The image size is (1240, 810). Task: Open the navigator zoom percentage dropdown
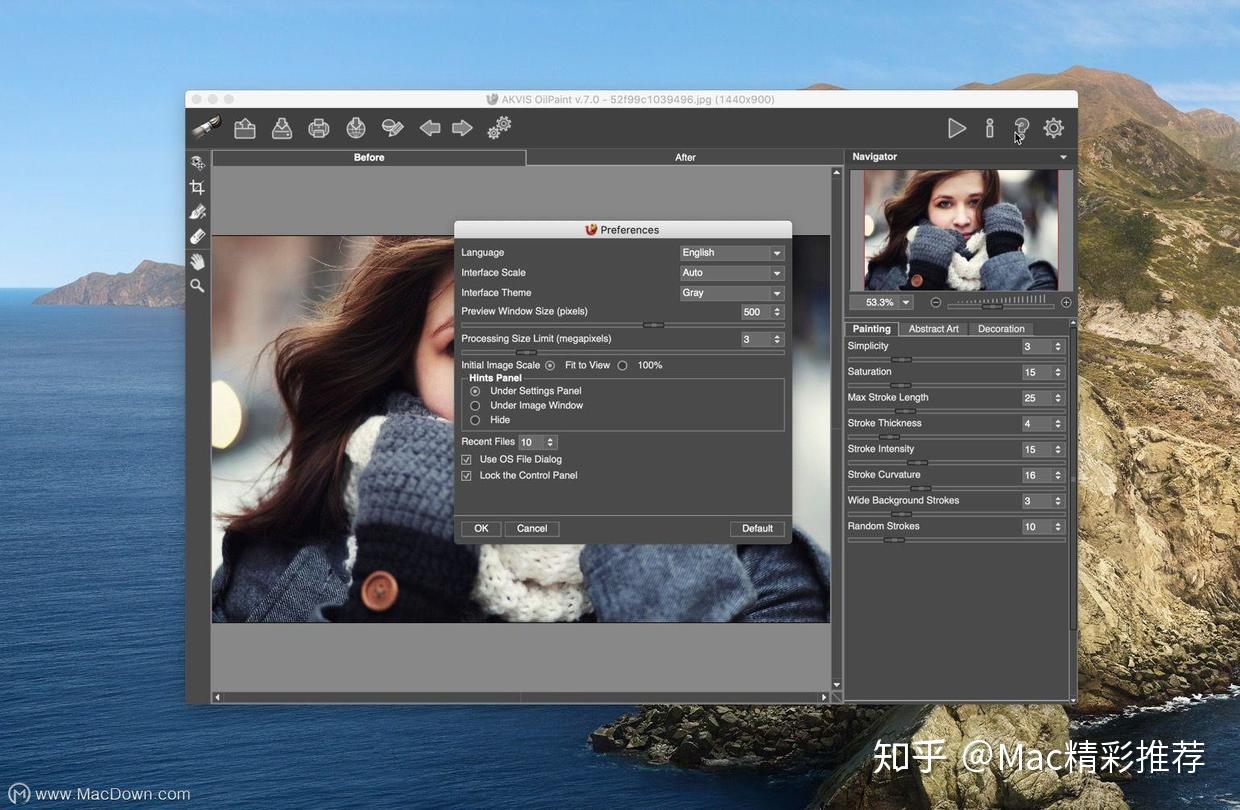point(906,302)
